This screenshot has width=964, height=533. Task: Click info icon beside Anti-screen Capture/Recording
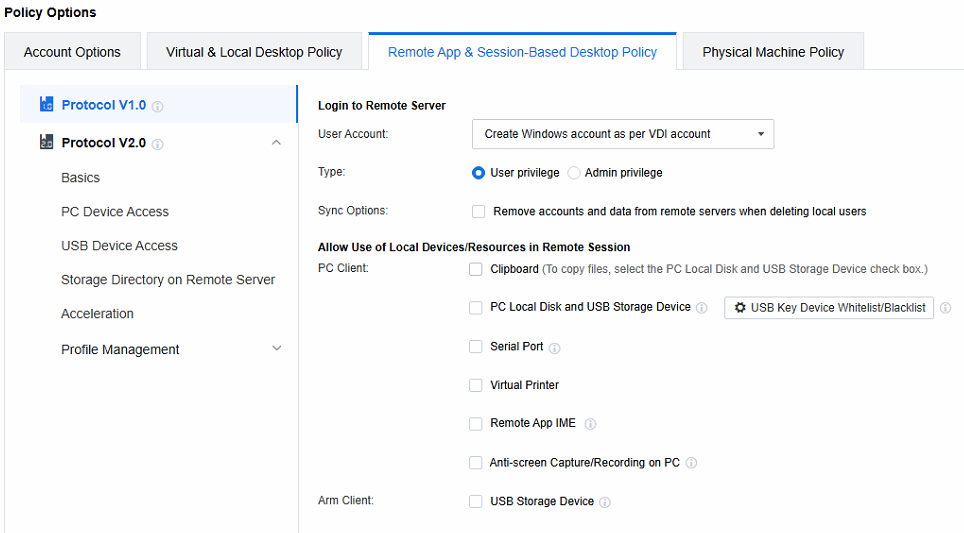click(x=691, y=463)
